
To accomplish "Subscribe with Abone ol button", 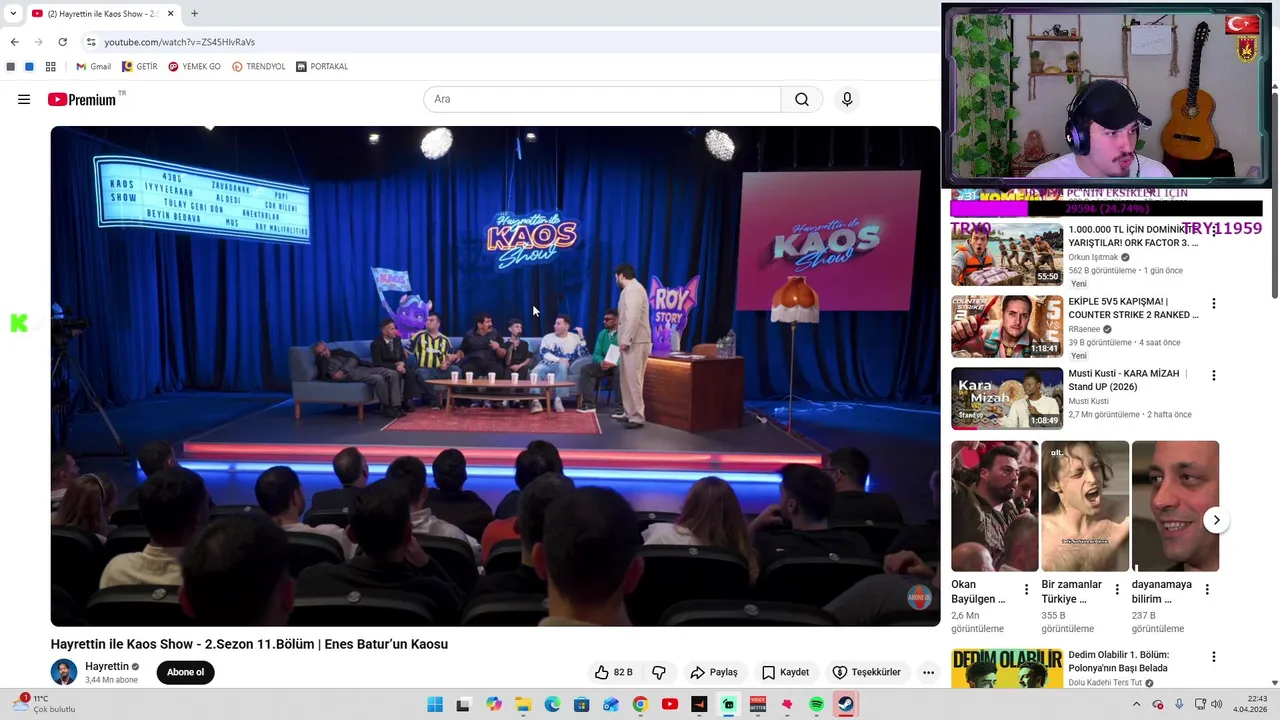I will 185,672.
